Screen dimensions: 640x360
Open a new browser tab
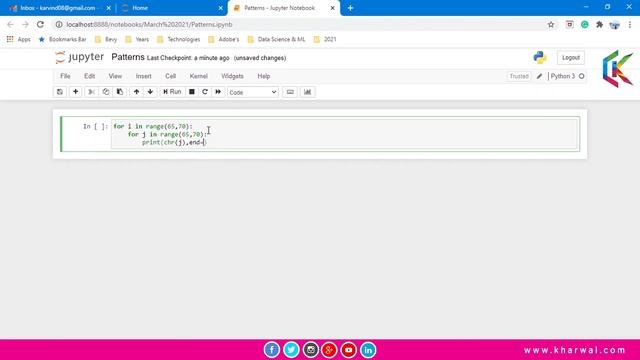tap(350, 8)
